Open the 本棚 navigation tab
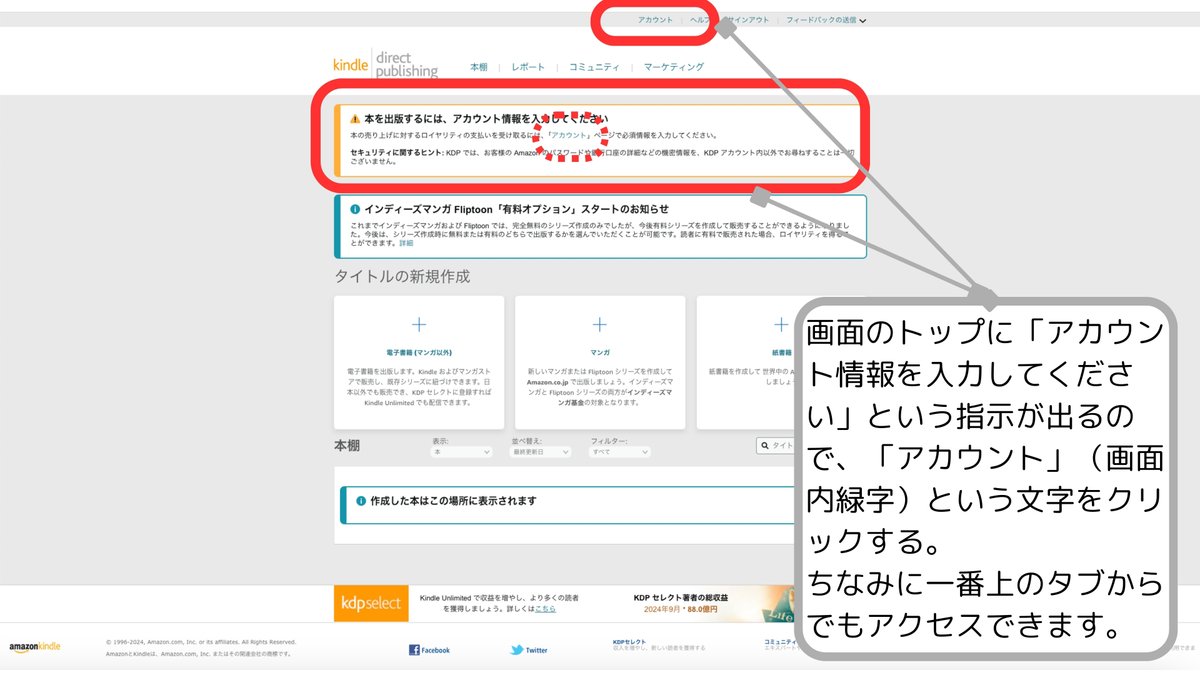 479,67
